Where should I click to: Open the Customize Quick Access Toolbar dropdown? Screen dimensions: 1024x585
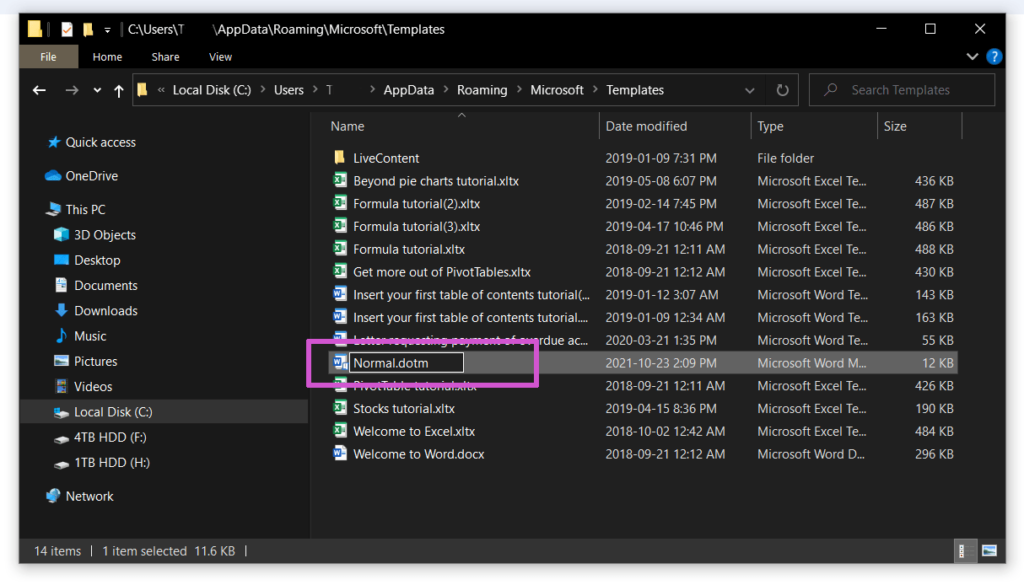pos(107,30)
